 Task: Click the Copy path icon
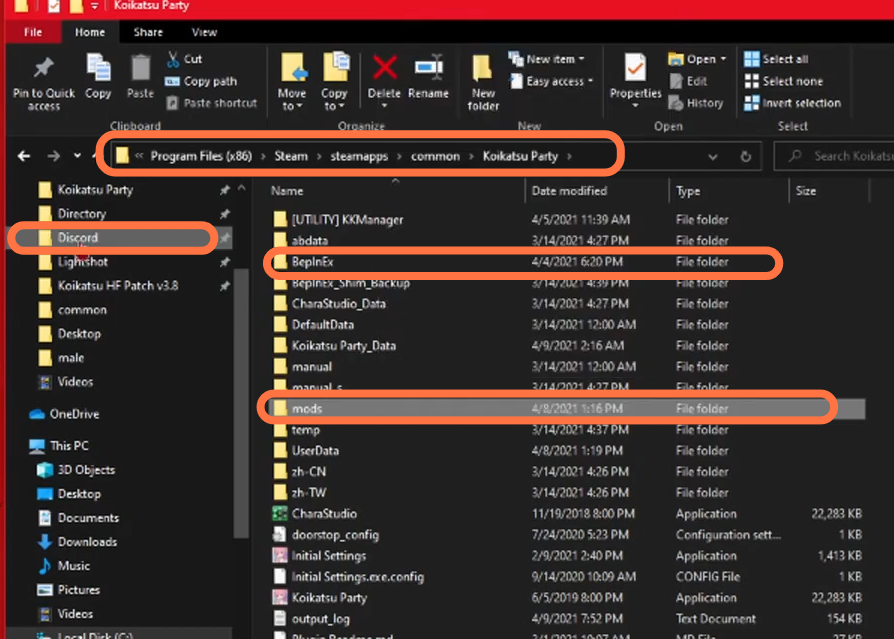172,81
